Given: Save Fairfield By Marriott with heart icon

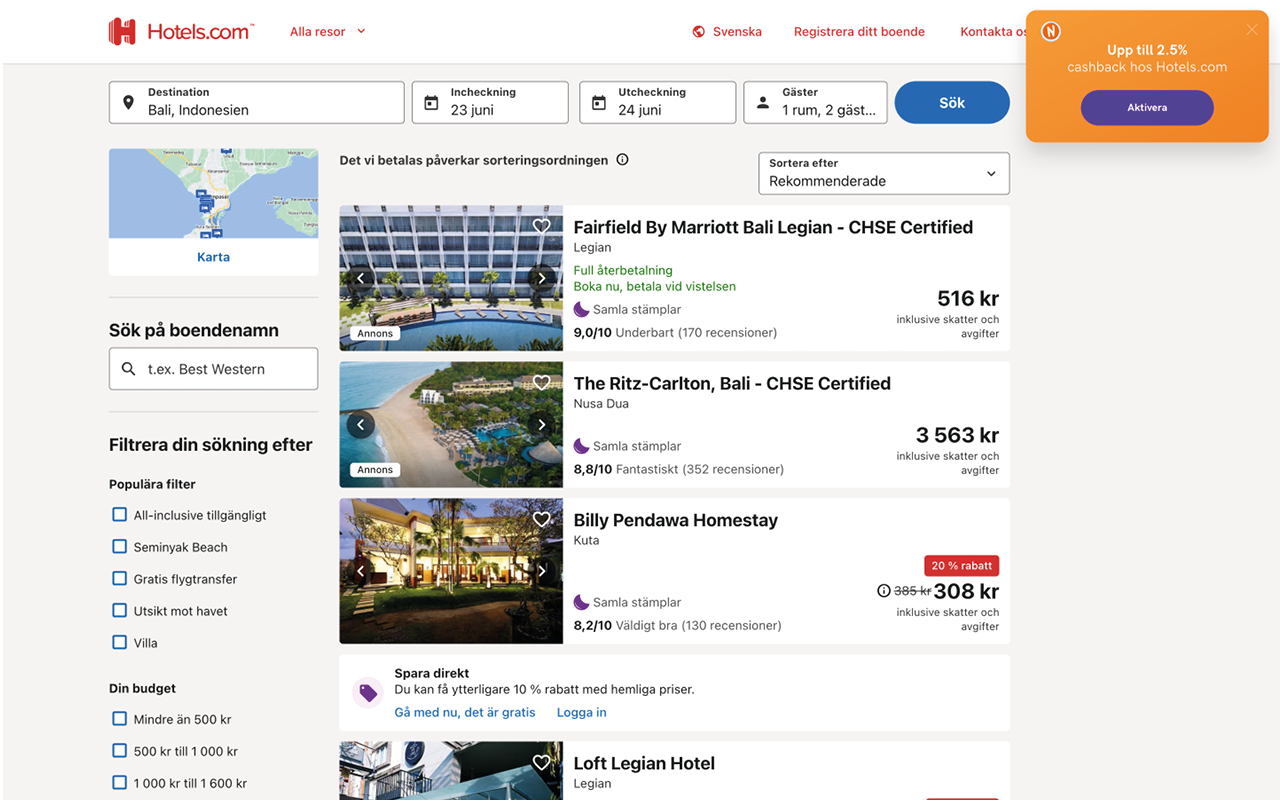Looking at the screenshot, I should [541, 226].
